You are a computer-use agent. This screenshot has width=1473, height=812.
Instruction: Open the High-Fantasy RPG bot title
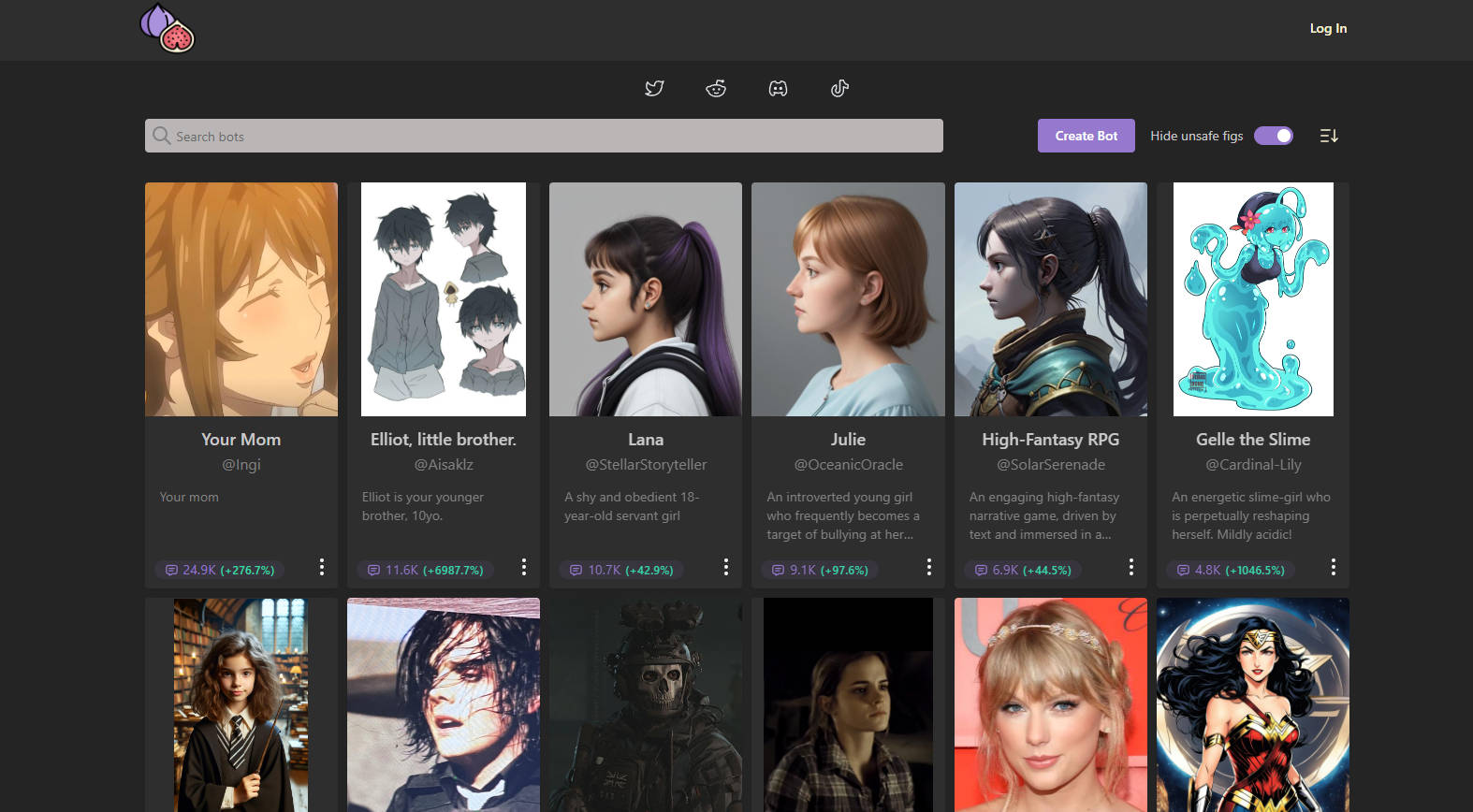click(1050, 440)
